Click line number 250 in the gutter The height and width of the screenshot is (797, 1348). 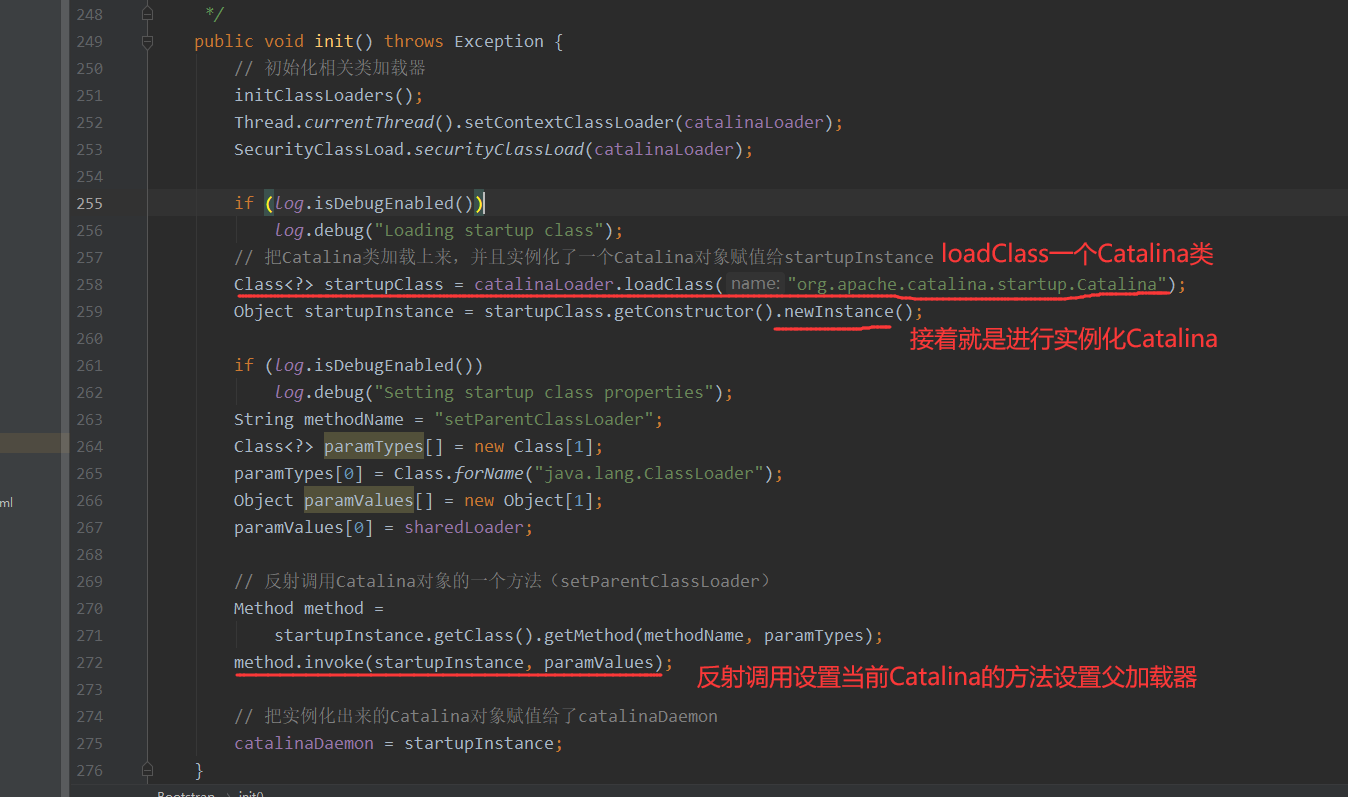[x=89, y=68]
